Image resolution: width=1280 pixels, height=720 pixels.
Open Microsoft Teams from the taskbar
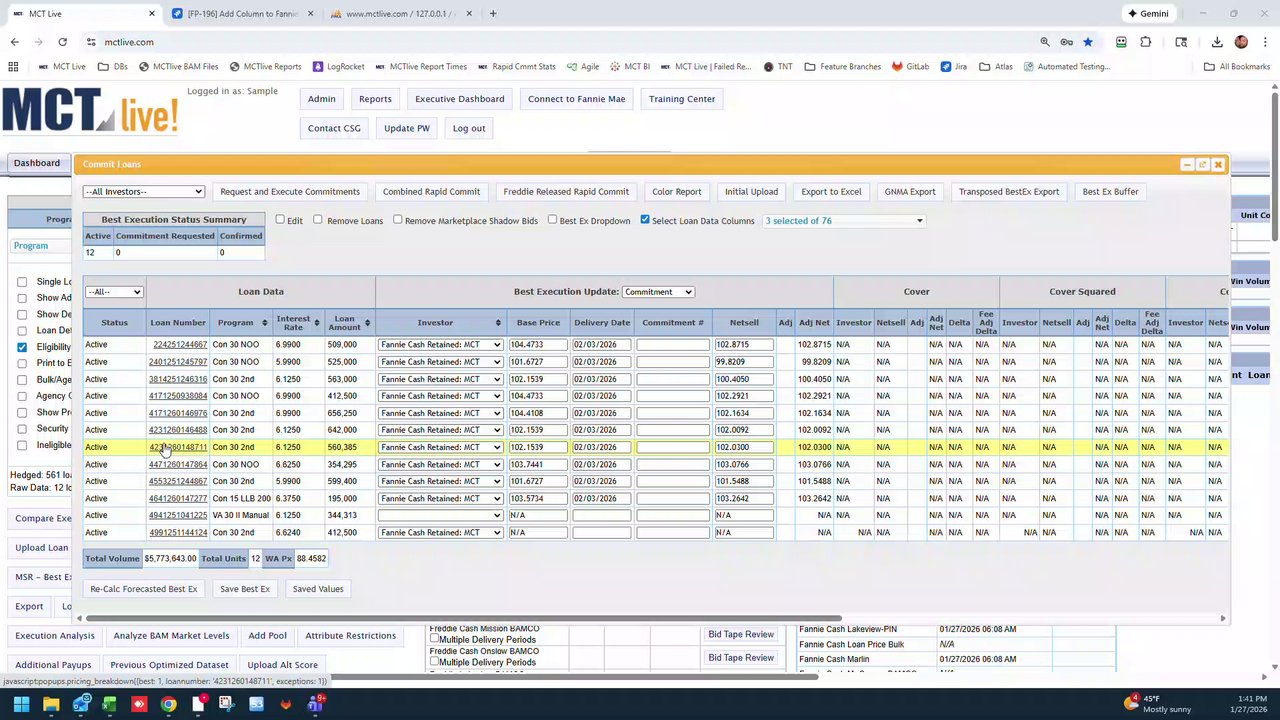click(x=315, y=705)
